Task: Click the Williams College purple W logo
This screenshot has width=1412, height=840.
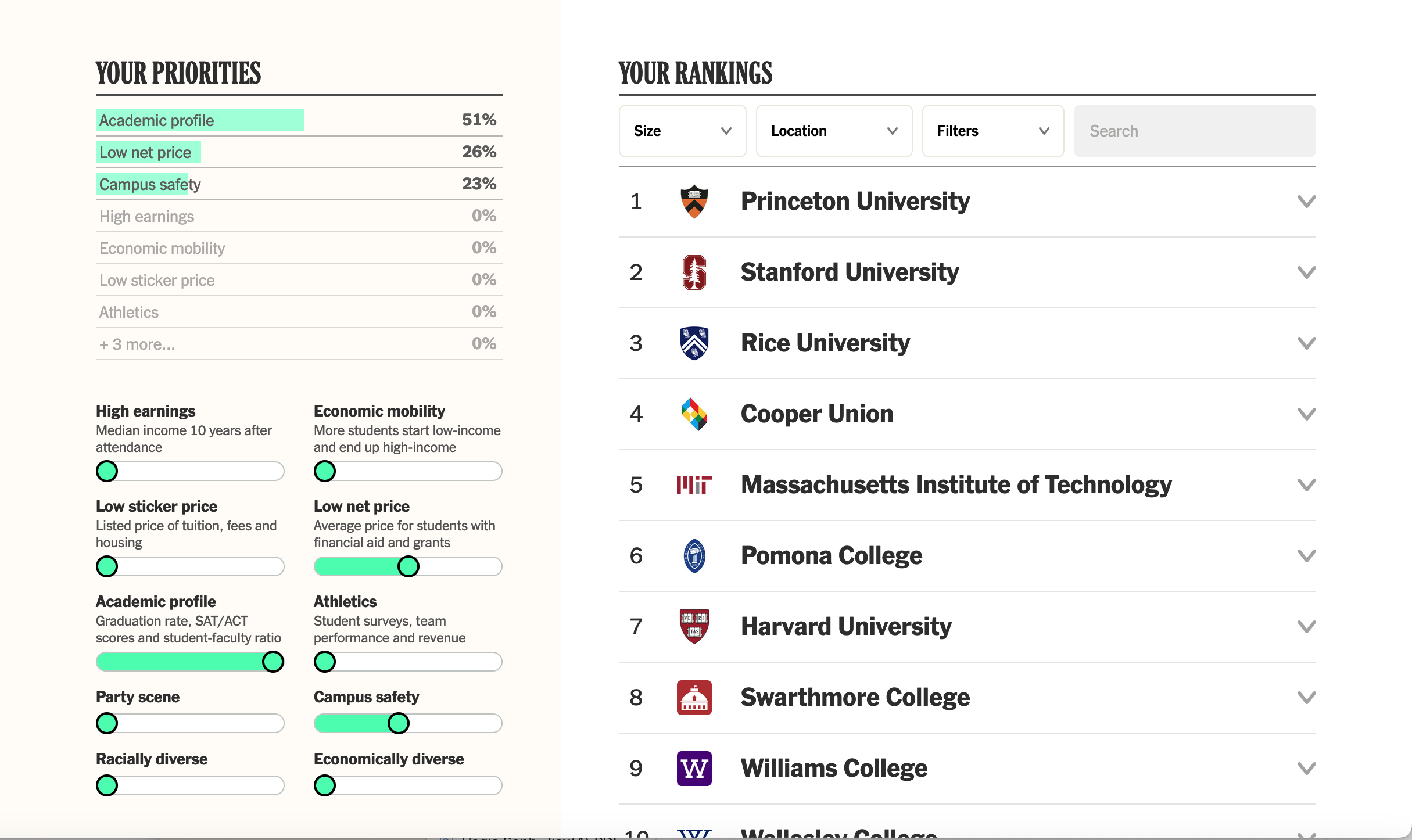Action: (694, 769)
